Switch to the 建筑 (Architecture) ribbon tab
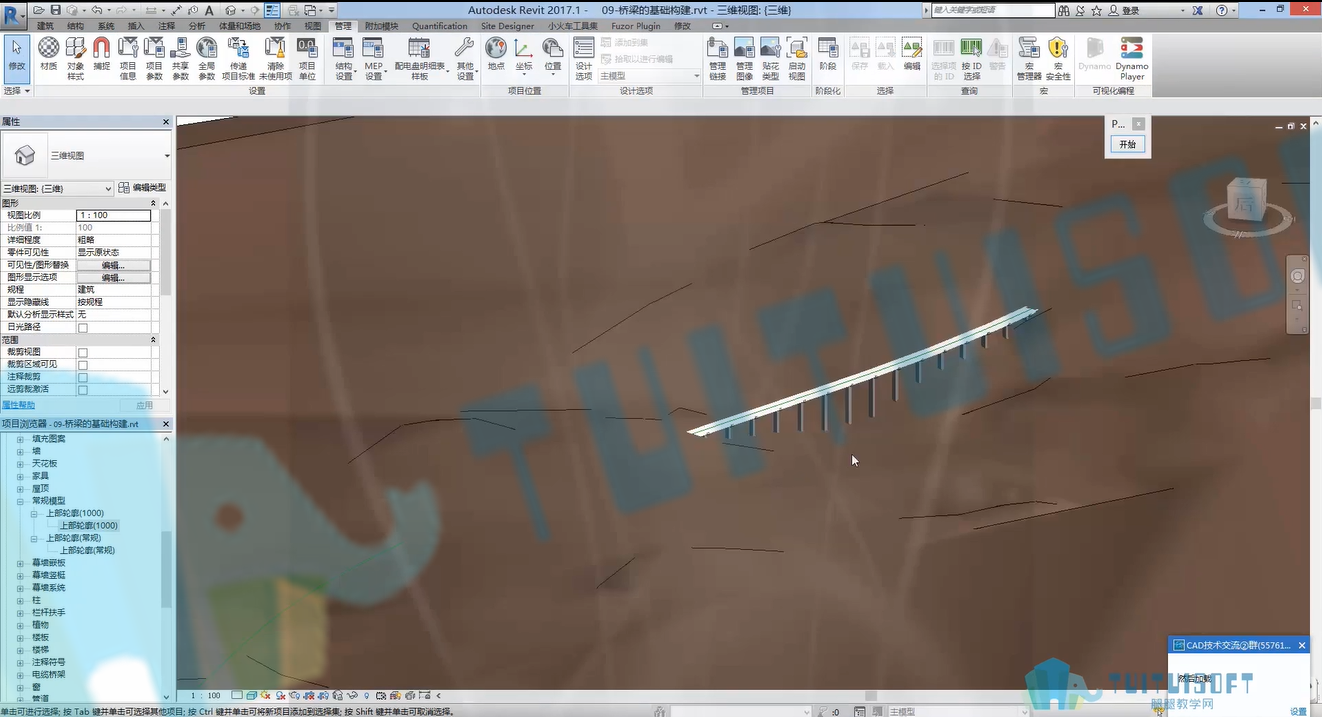The width and height of the screenshot is (1322, 717). [46, 26]
